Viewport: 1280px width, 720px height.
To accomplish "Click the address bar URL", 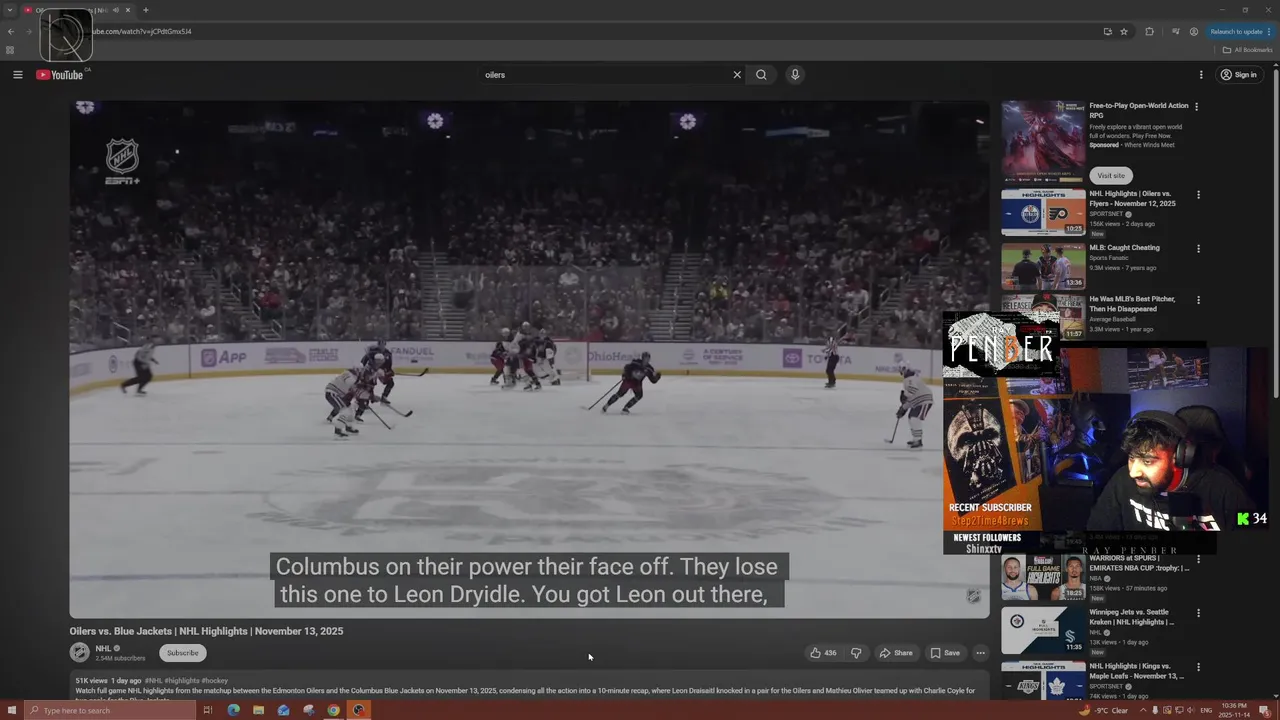I will coord(142,31).
